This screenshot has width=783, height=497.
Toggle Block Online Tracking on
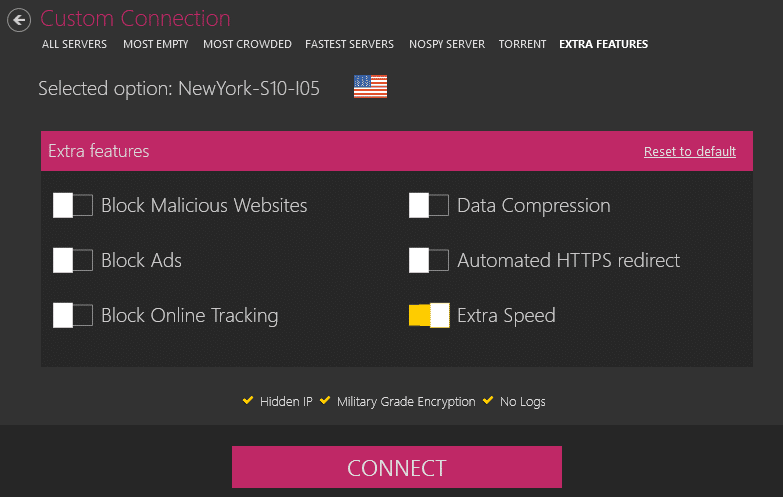[73, 315]
